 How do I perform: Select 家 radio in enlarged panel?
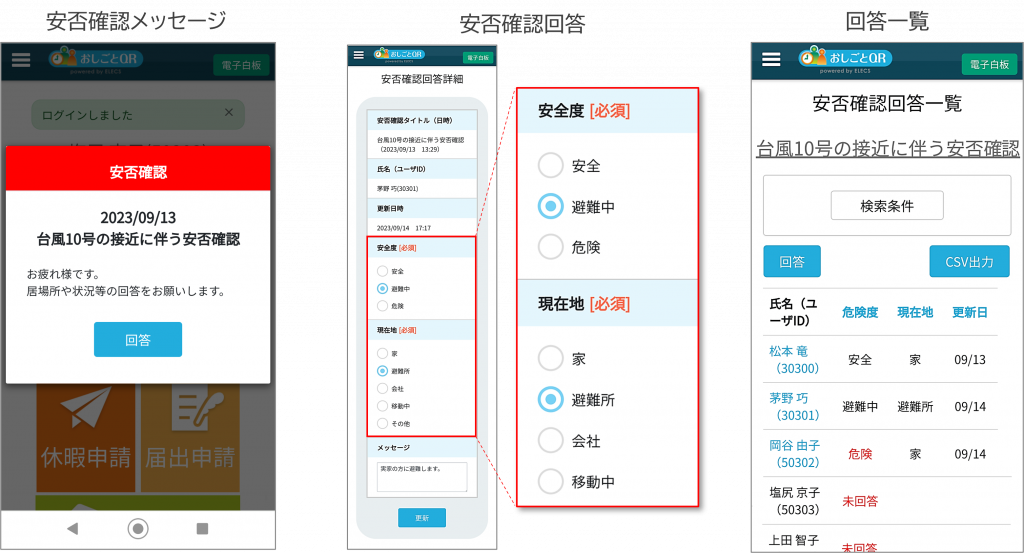(551, 358)
